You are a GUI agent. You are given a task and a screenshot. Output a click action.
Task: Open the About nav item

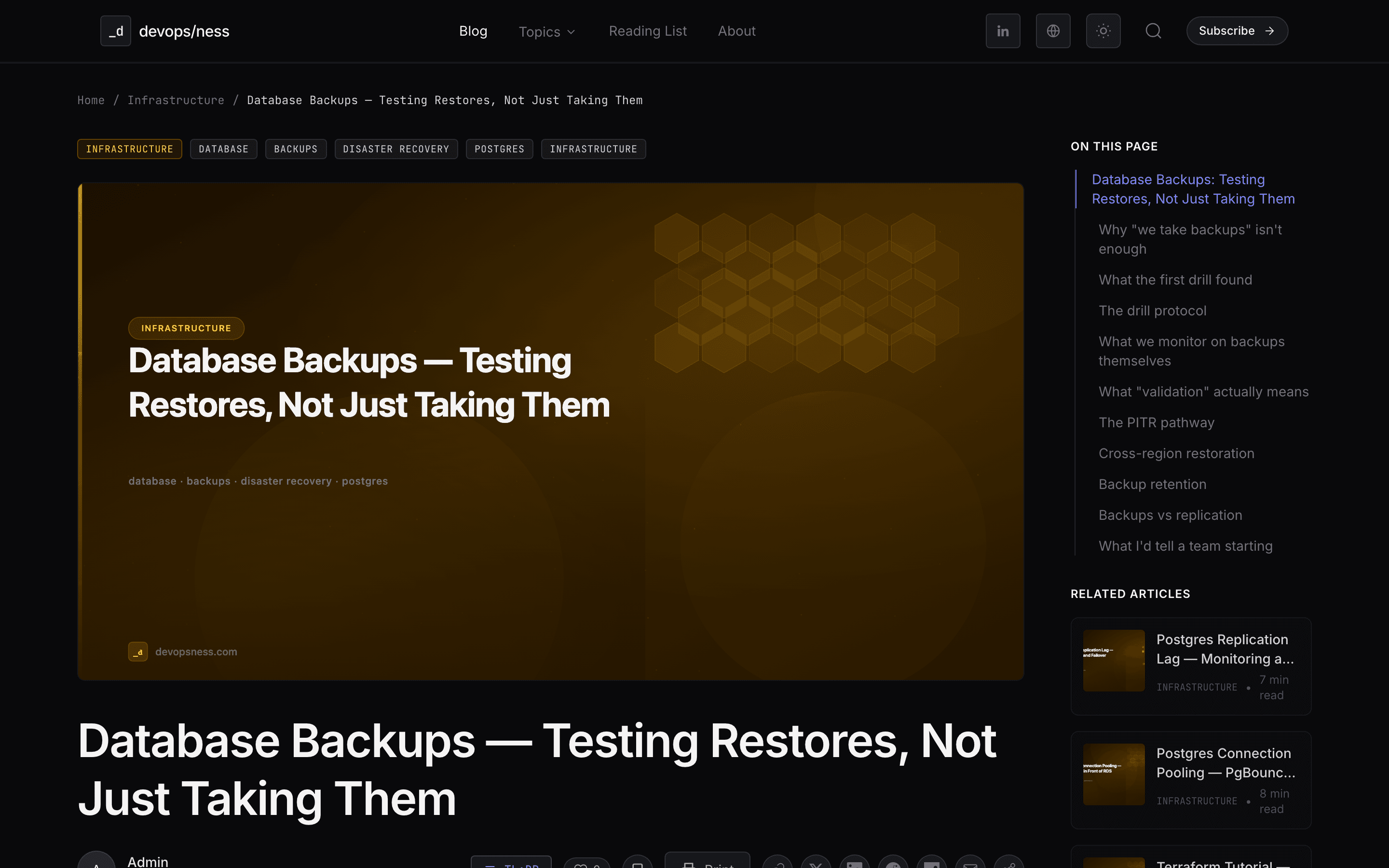[x=736, y=31]
